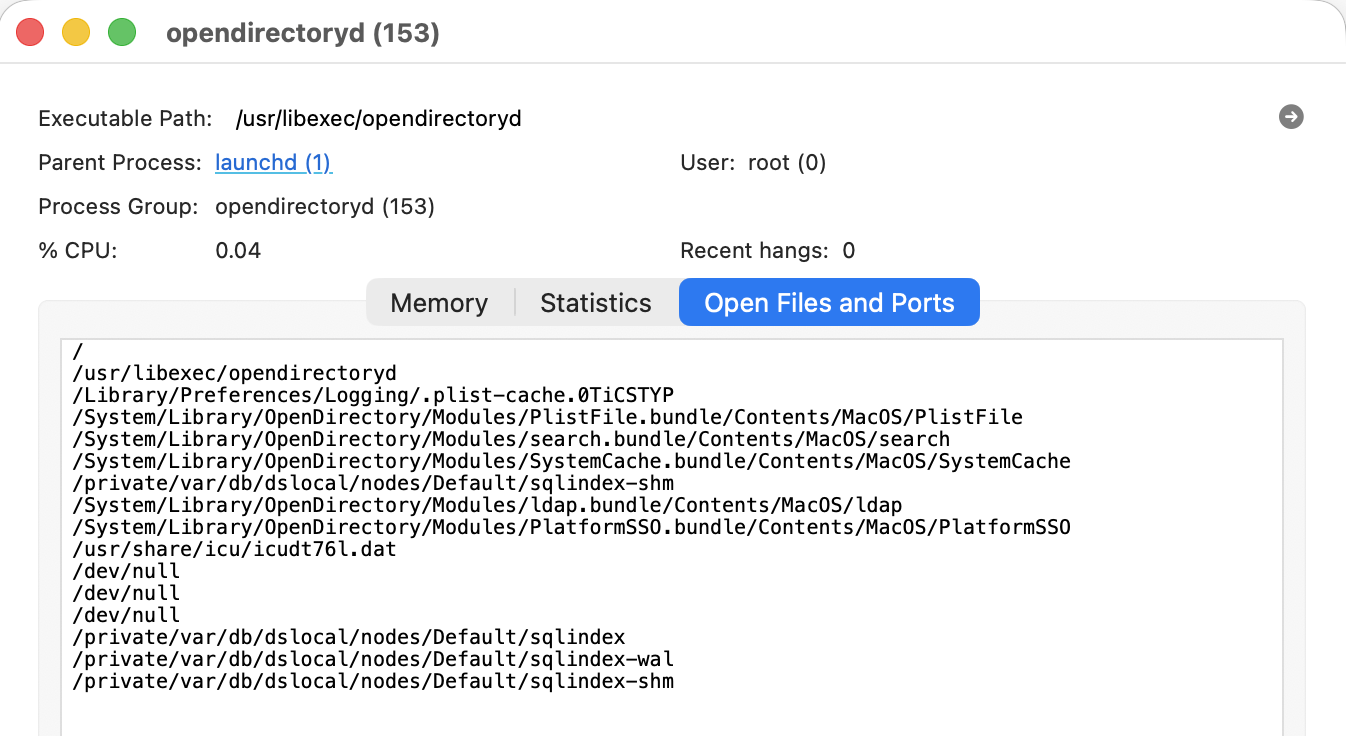Click the PlistFile.bundle path entry
Image resolution: width=1346 pixels, height=736 pixels.
[547, 417]
